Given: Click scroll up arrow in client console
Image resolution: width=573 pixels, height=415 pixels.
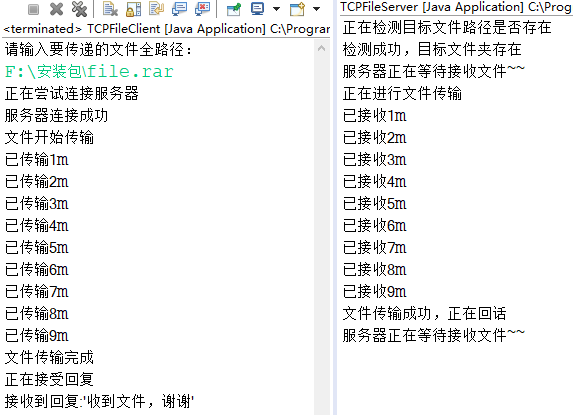Looking at the screenshot, I should pyautogui.click(x=322, y=48).
